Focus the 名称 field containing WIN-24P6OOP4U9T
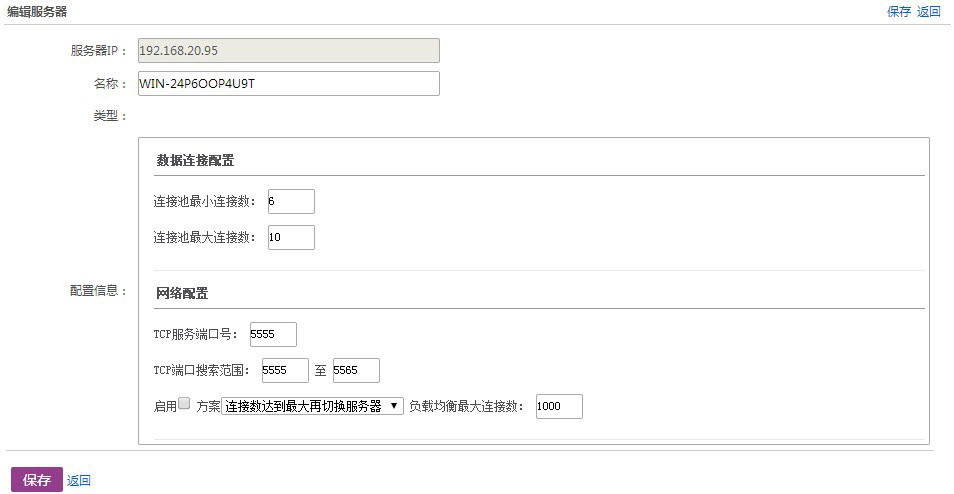 tap(288, 83)
